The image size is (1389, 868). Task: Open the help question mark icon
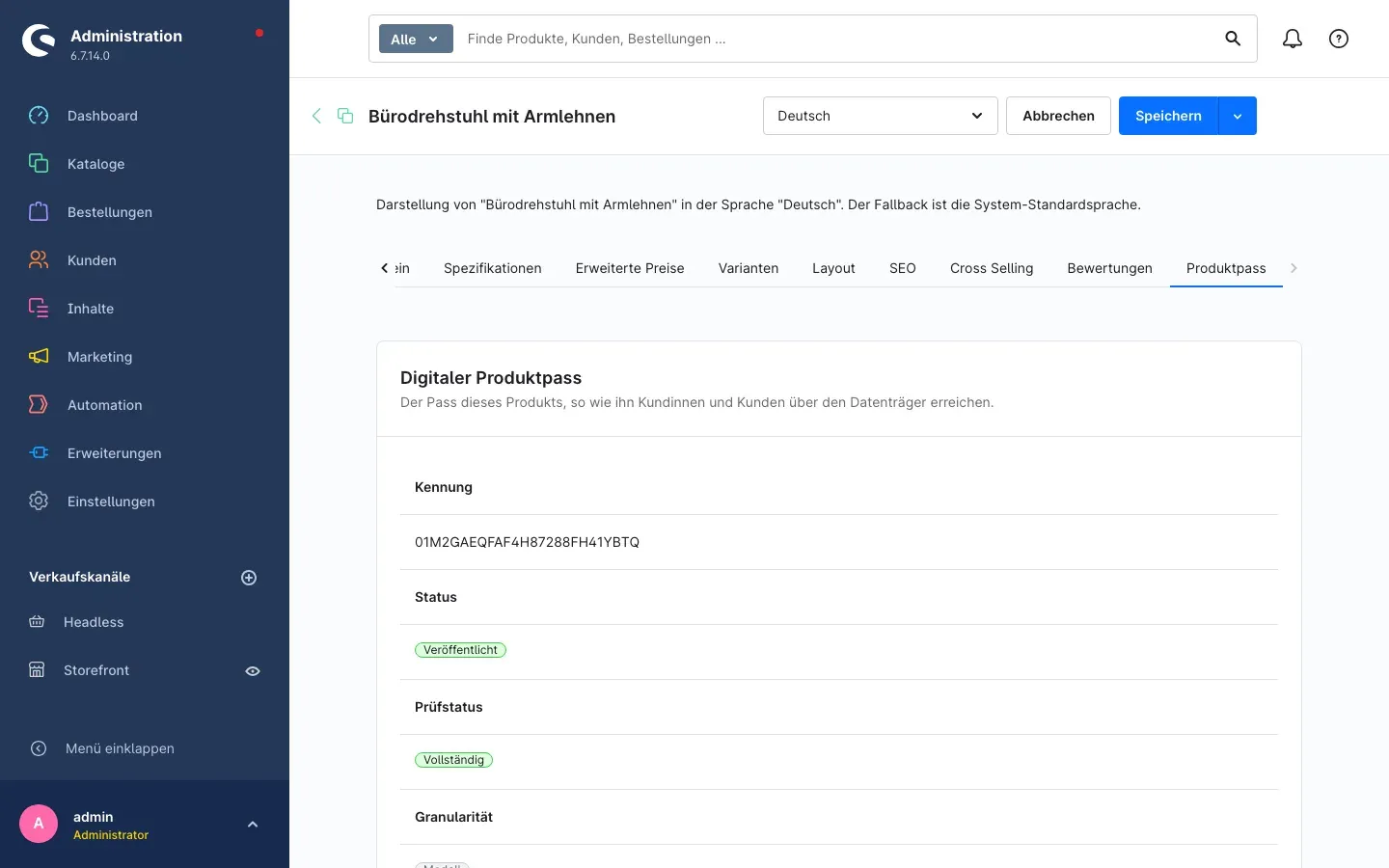[x=1339, y=39]
